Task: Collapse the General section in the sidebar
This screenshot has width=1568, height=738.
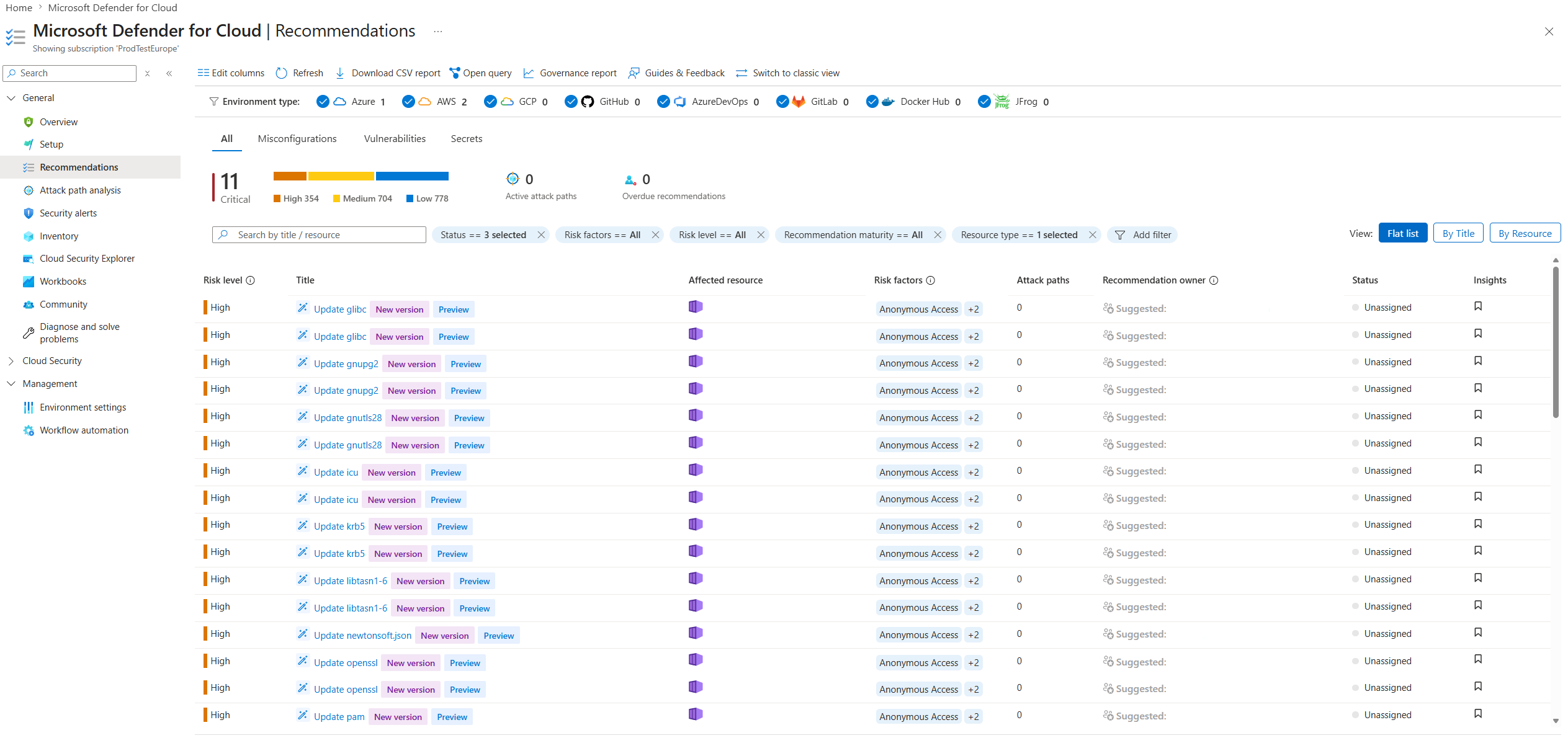Action: click(11, 98)
